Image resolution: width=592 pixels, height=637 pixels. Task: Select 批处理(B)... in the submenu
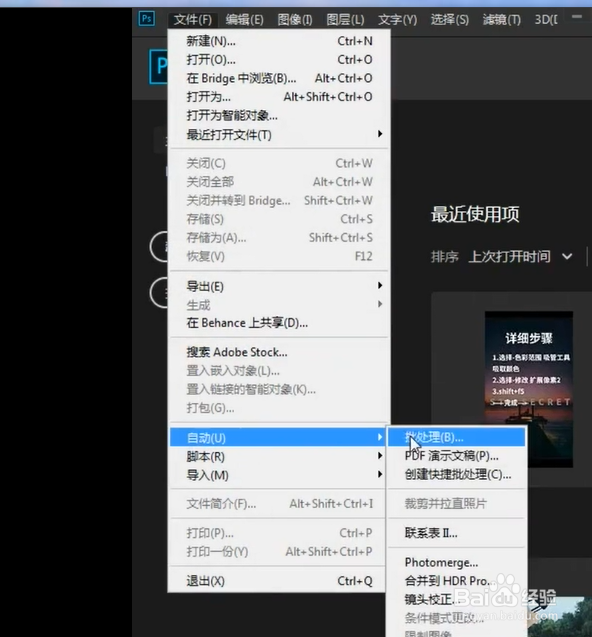coord(457,438)
